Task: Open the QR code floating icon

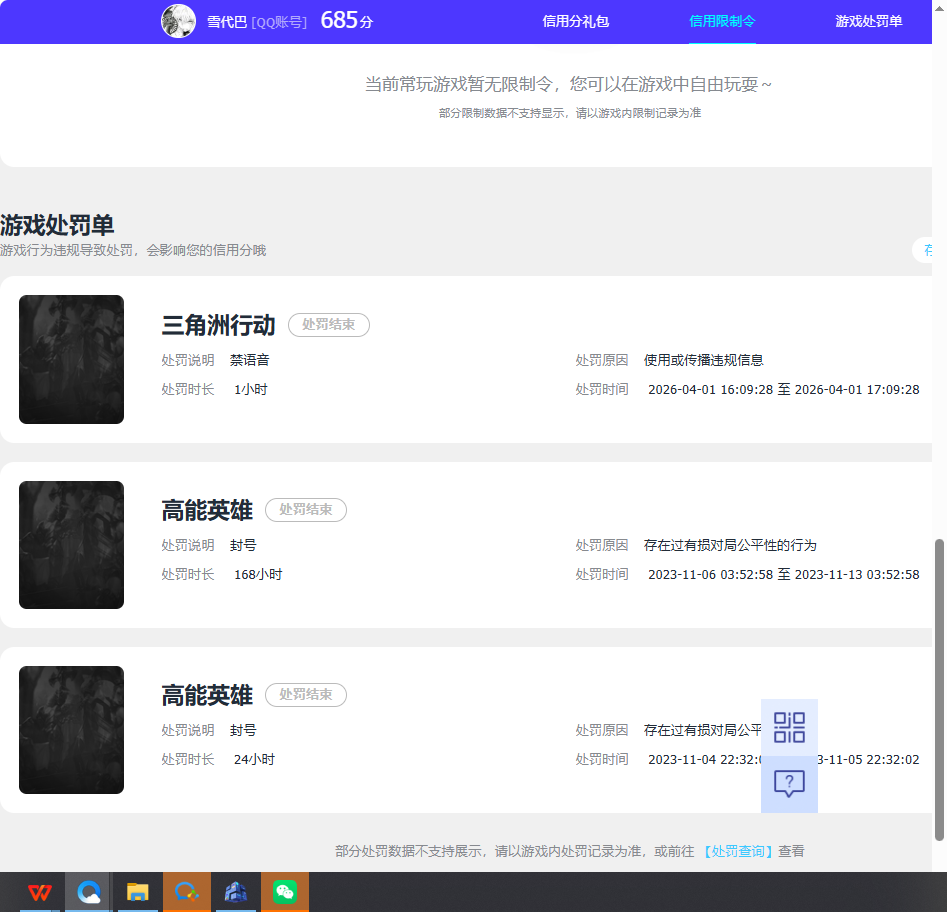Action: tap(789, 727)
